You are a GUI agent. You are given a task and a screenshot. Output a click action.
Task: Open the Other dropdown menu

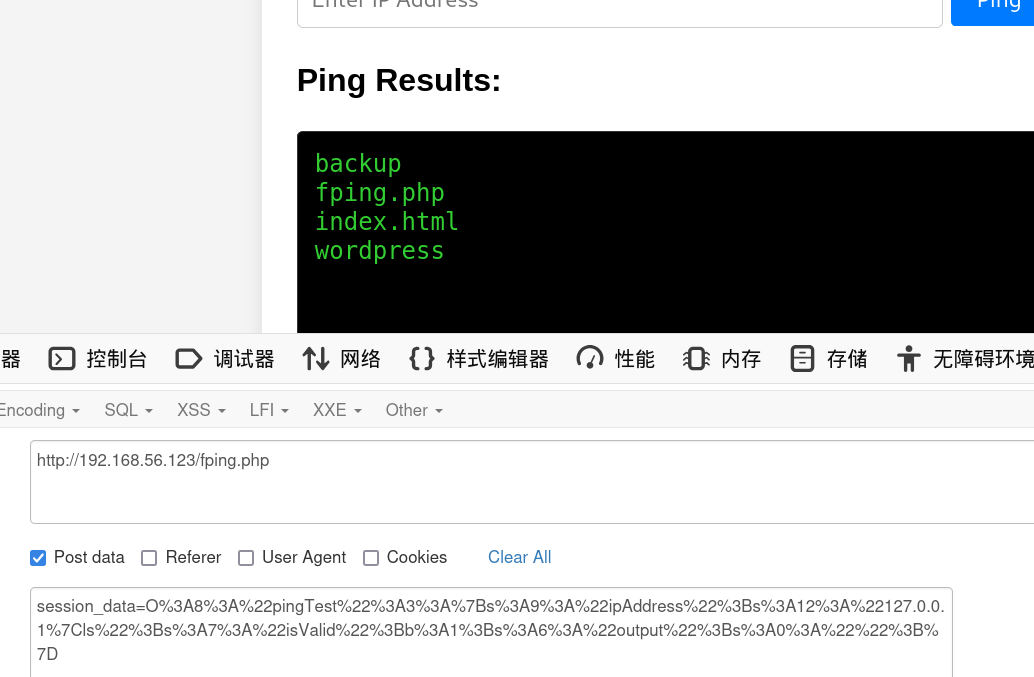point(414,410)
